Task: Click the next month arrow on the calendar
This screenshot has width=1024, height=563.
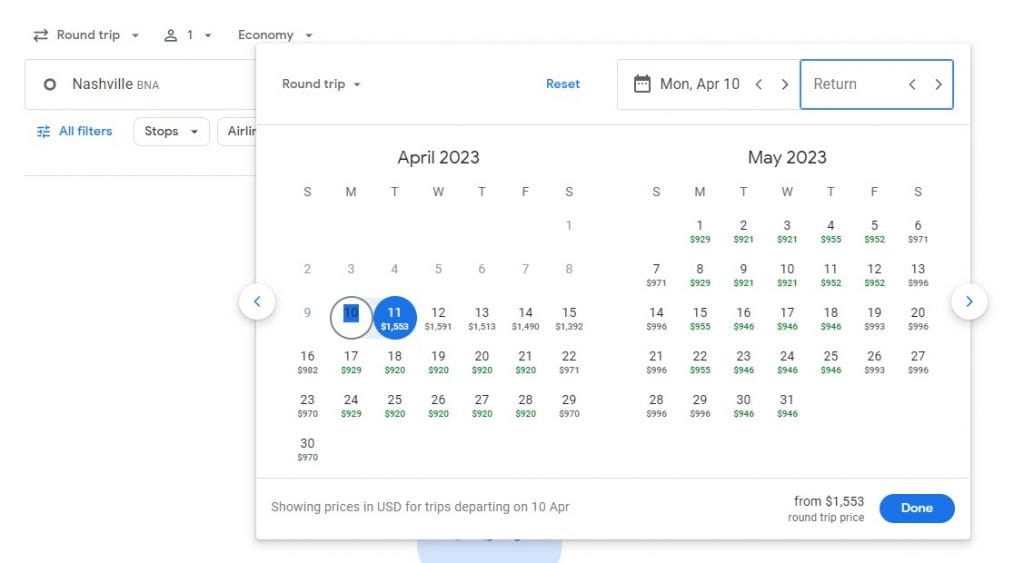Action: 969,301
